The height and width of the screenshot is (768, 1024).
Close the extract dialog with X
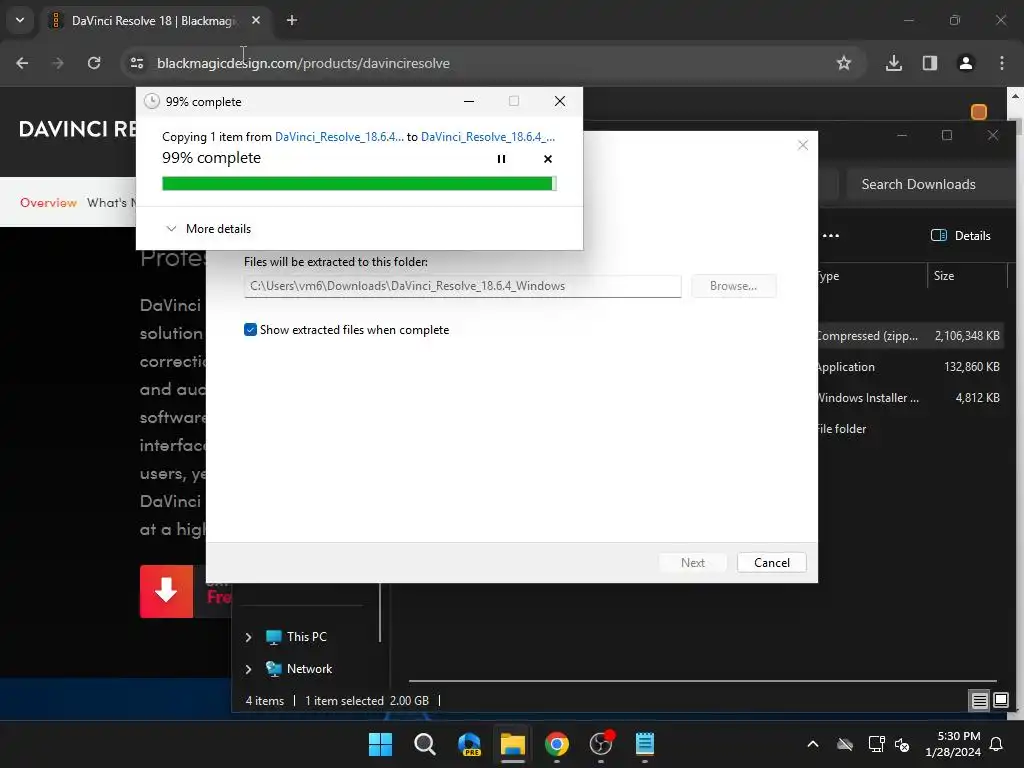point(803,145)
